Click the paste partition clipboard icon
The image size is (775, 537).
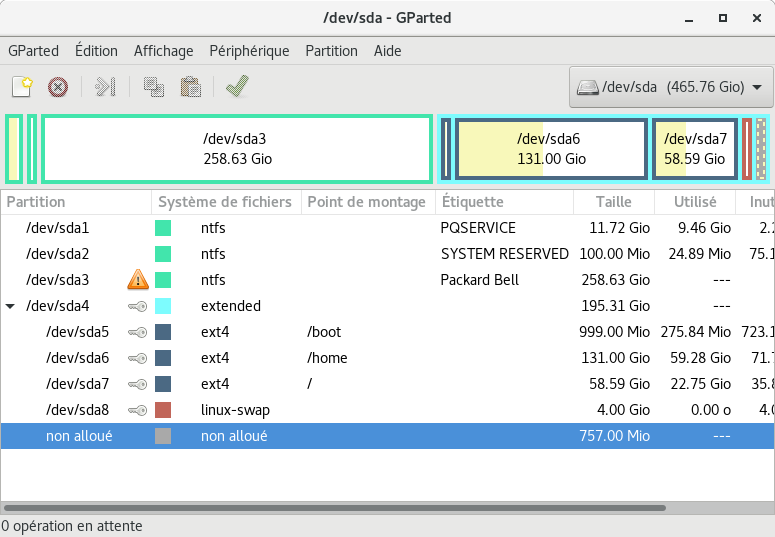click(x=190, y=87)
